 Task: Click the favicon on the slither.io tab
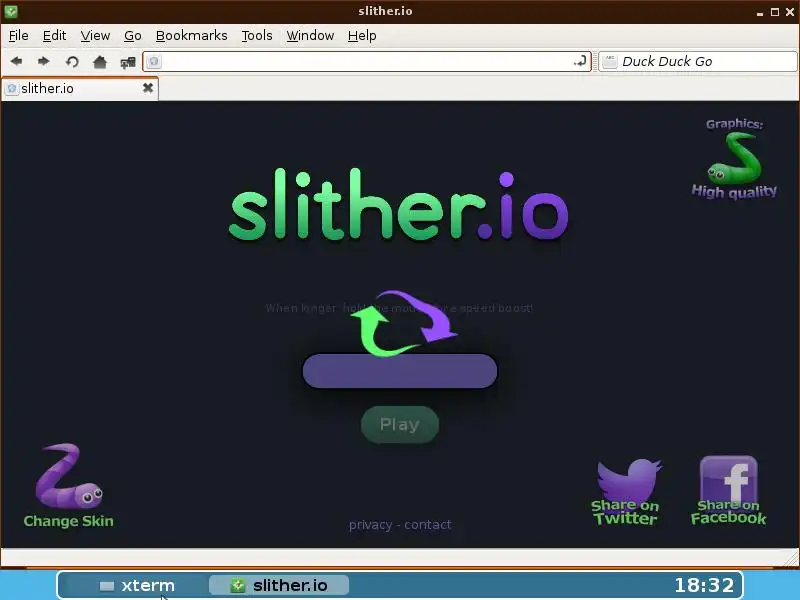tap(12, 88)
